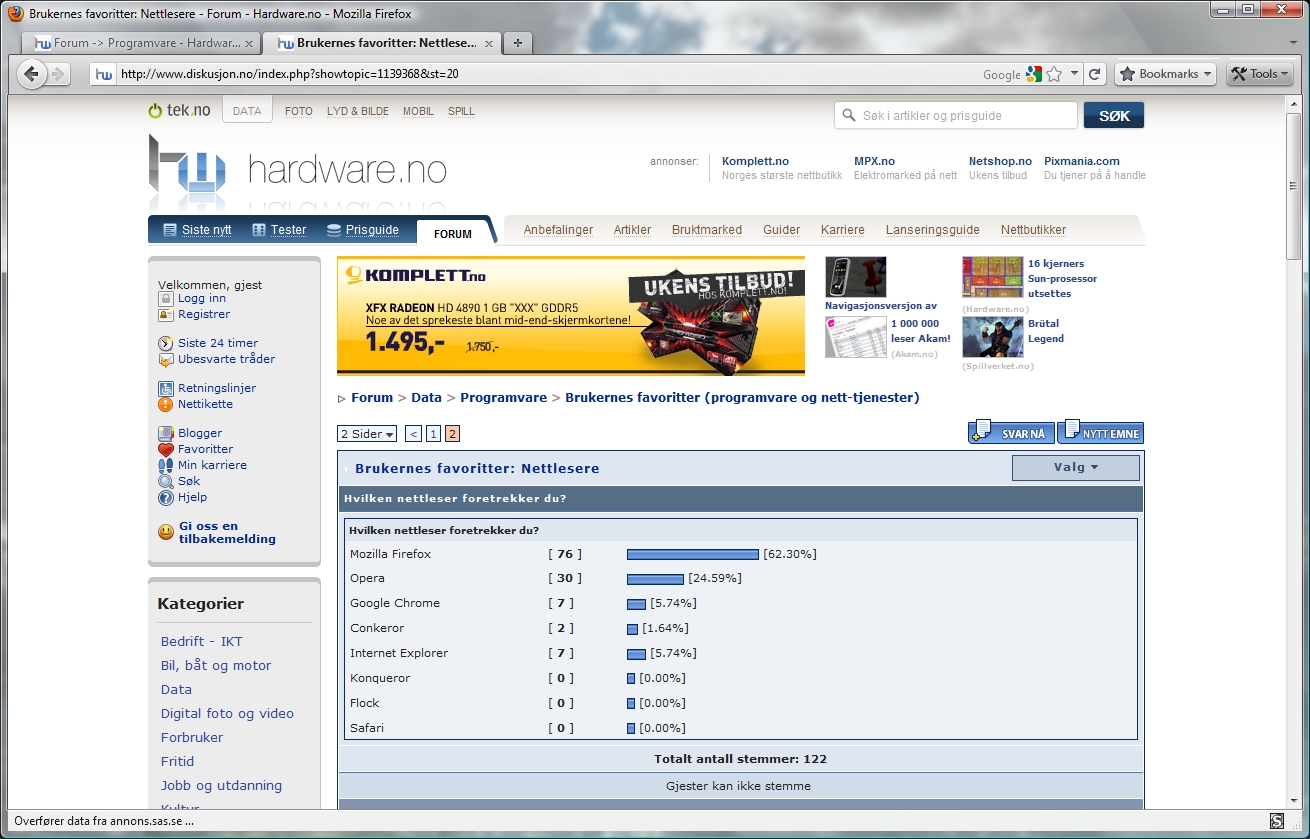Open the Anbefalinger menu item
Screen dimensions: 1310x839
pyautogui.click(x=558, y=230)
